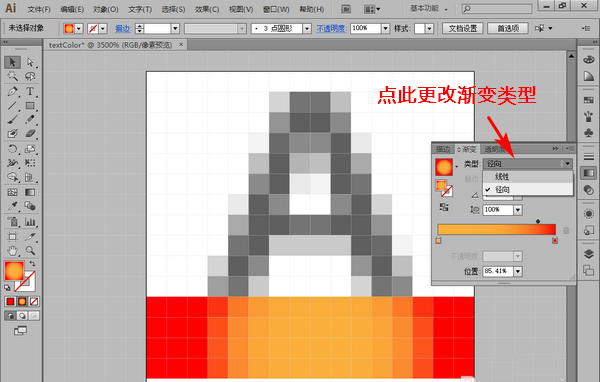This screenshot has height=382, width=600.
Task: Select the orange left gradient stop
Action: (x=439, y=240)
